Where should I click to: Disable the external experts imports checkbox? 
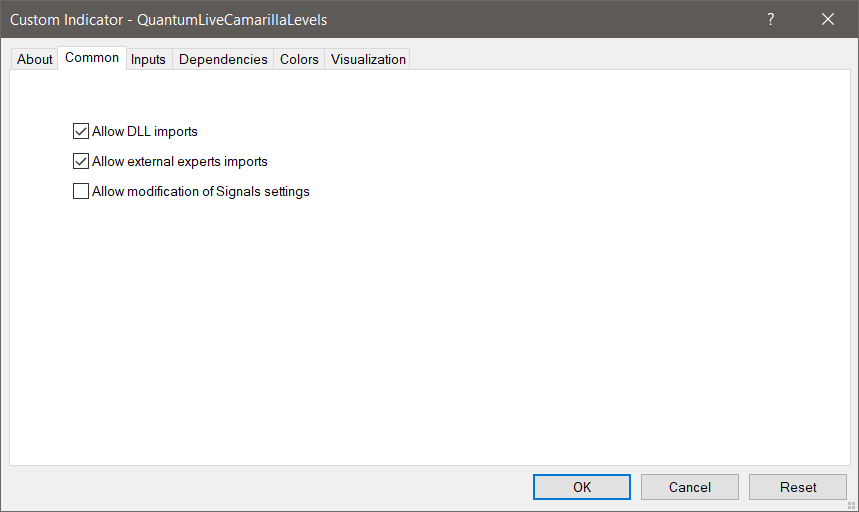(81, 161)
